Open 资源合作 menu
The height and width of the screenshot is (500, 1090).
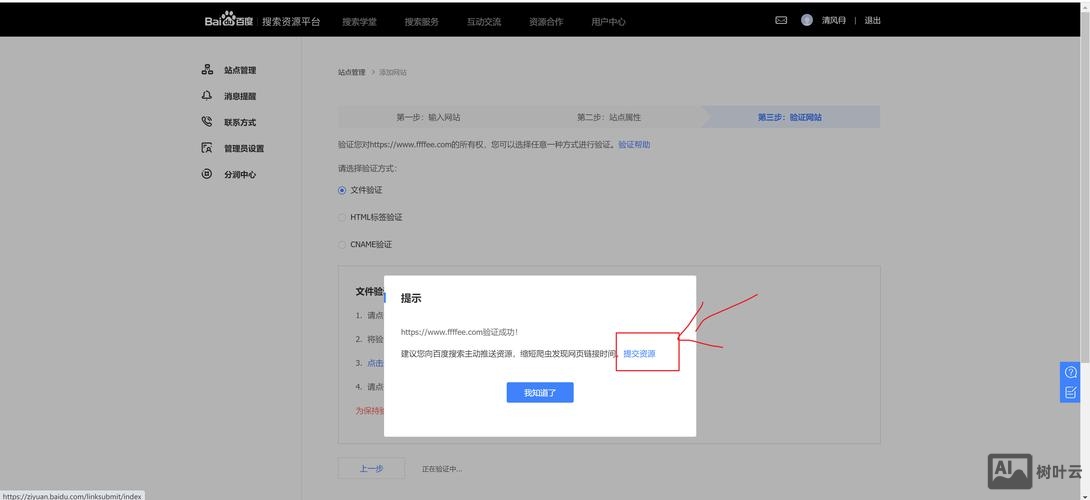click(x=546, y=22)
